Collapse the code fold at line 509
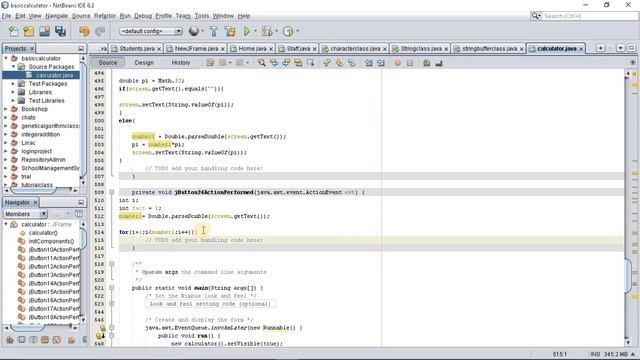The image size is (640, 360). coord(111,192)
